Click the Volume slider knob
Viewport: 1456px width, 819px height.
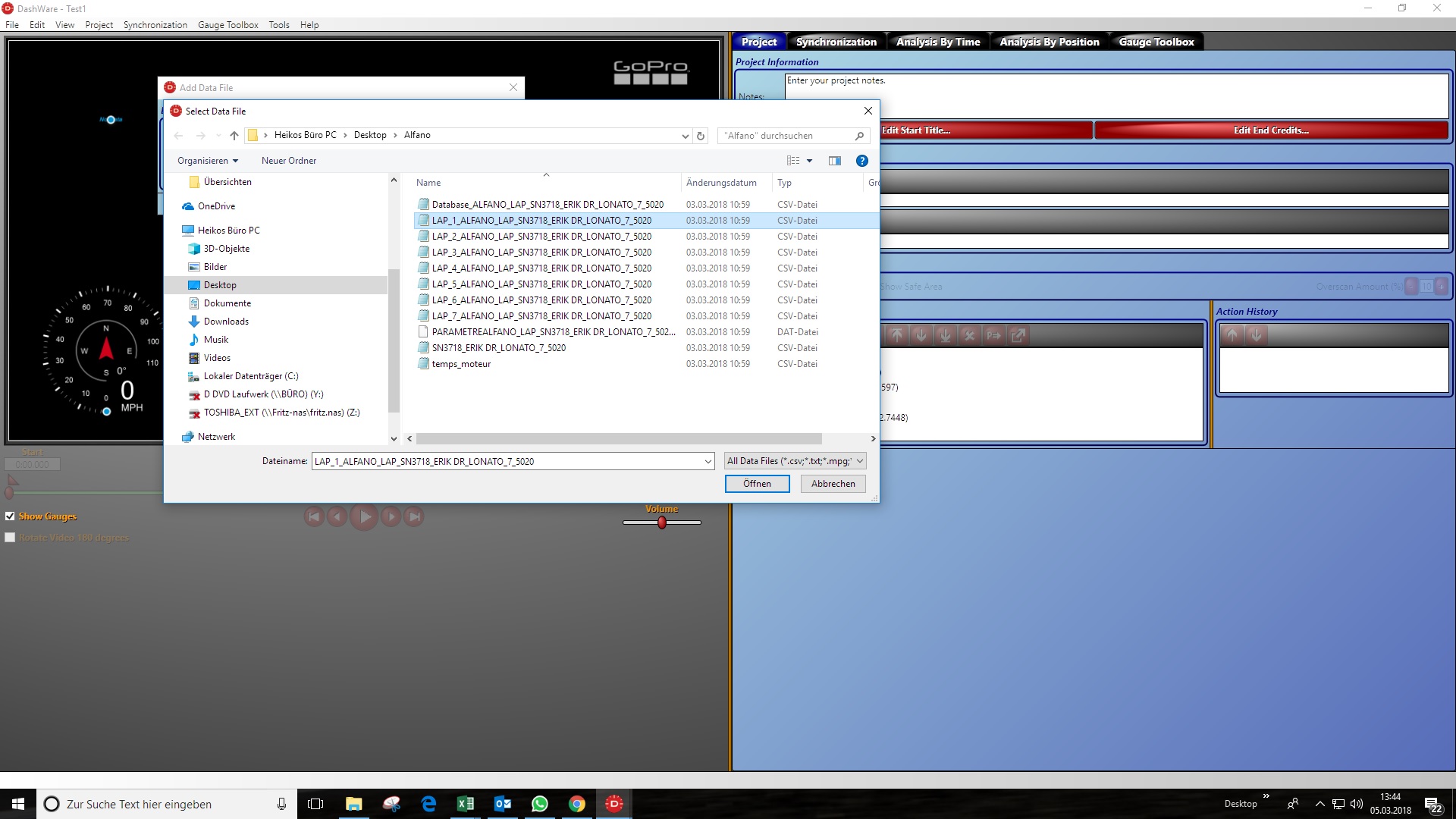click(662, 522)
